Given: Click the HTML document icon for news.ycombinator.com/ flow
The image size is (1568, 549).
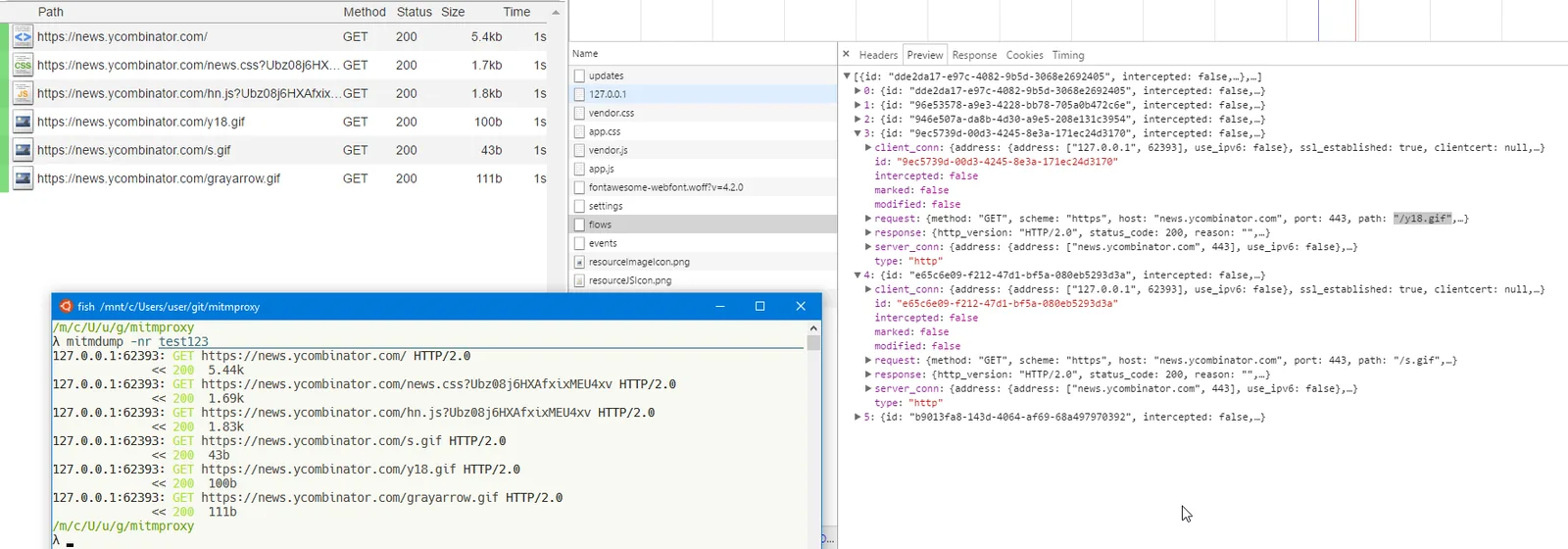Looking at the screenshot, I should click(23, 37).
